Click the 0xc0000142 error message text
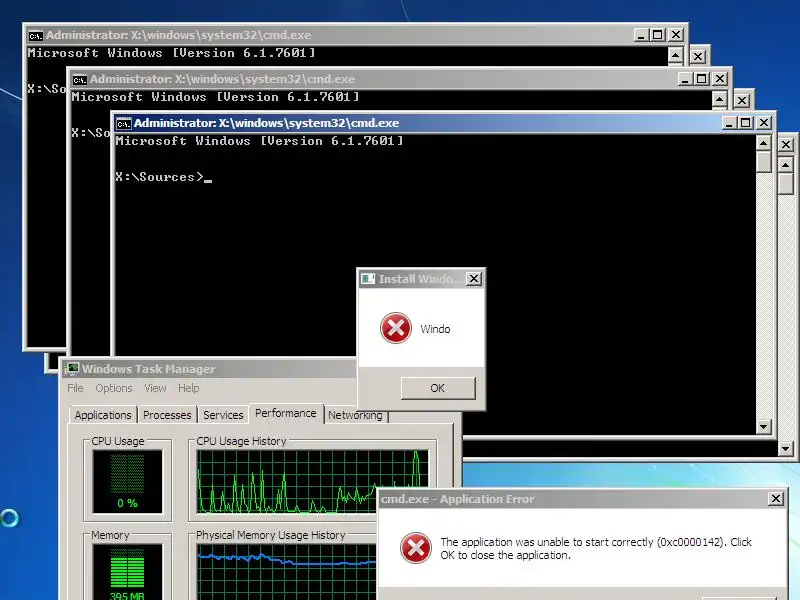The width and height of the screenshot is (800, 600). coord(596,548)
